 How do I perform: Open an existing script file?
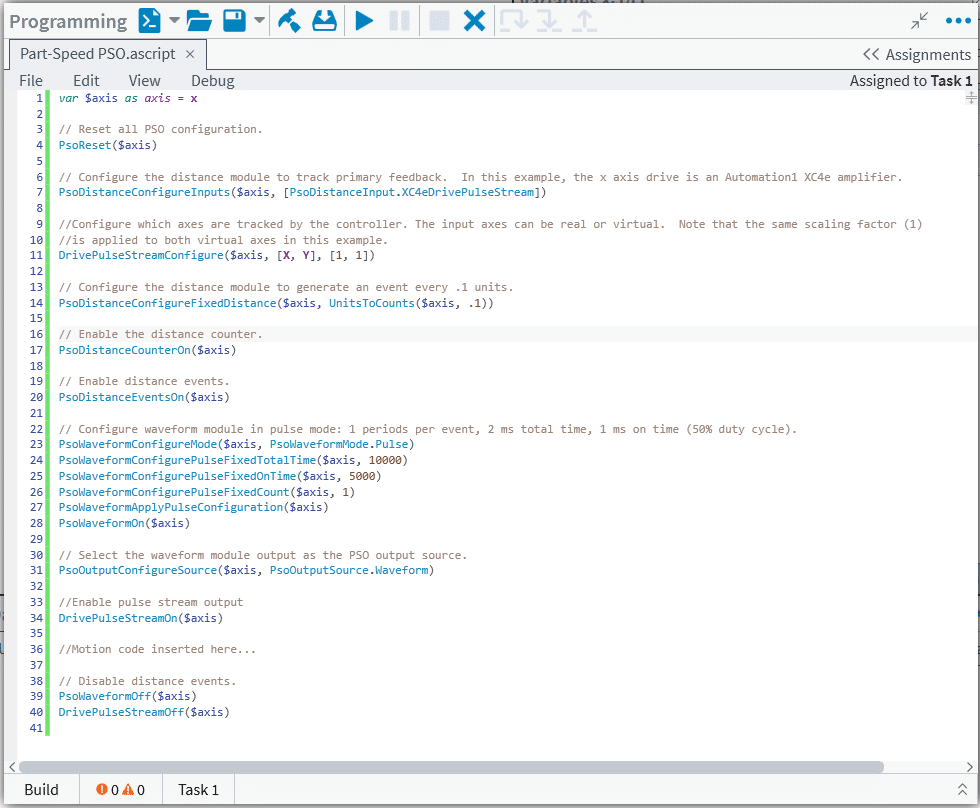point(200,20)
